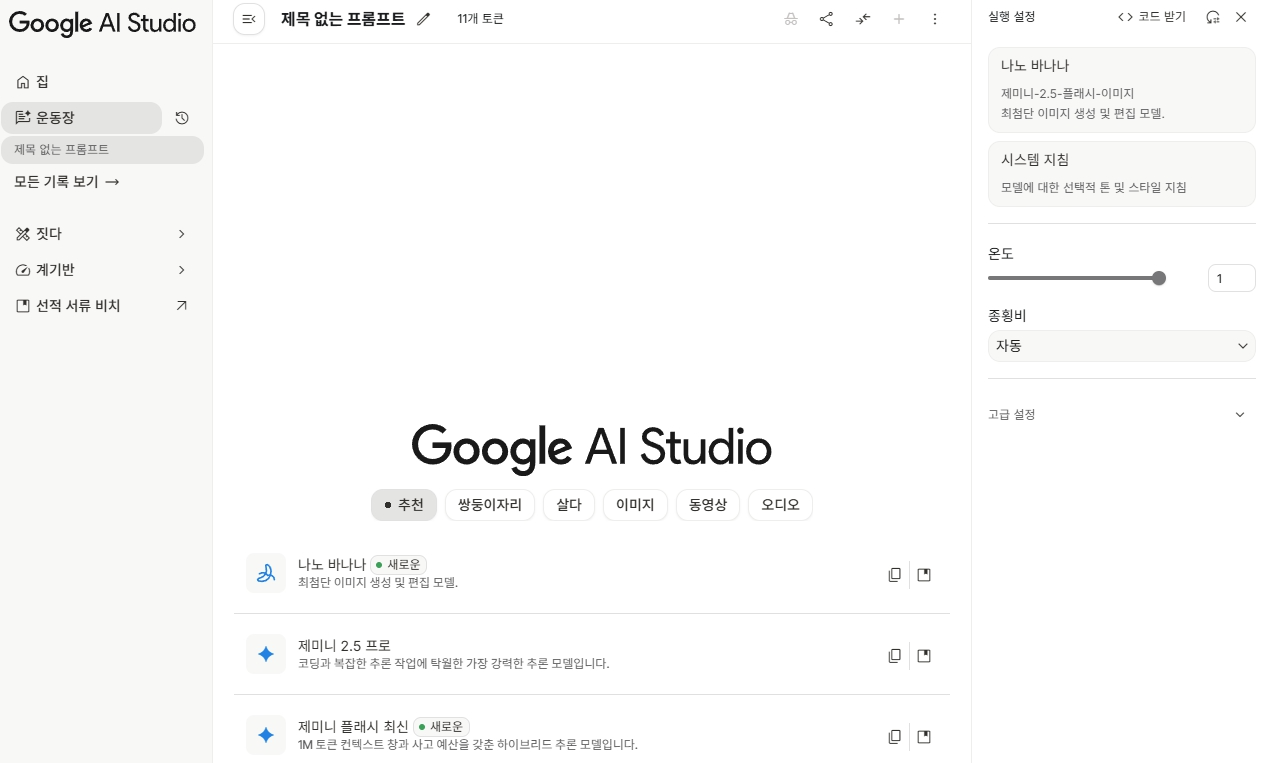Click the temperature value input field
Viewport: 1264px width, 763px height.
click(x=1231, y=279)
